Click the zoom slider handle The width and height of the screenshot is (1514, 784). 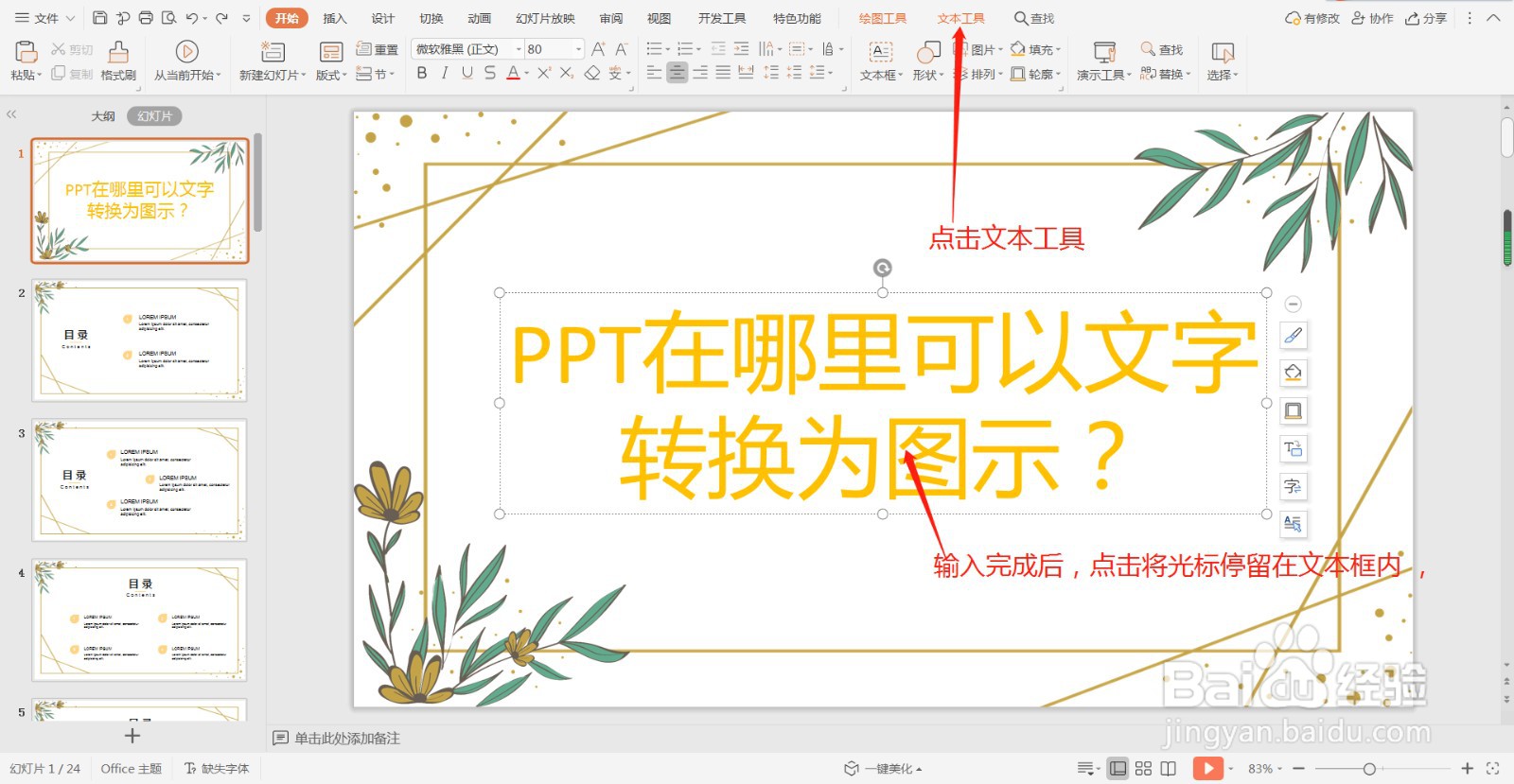pos(1369,769)
